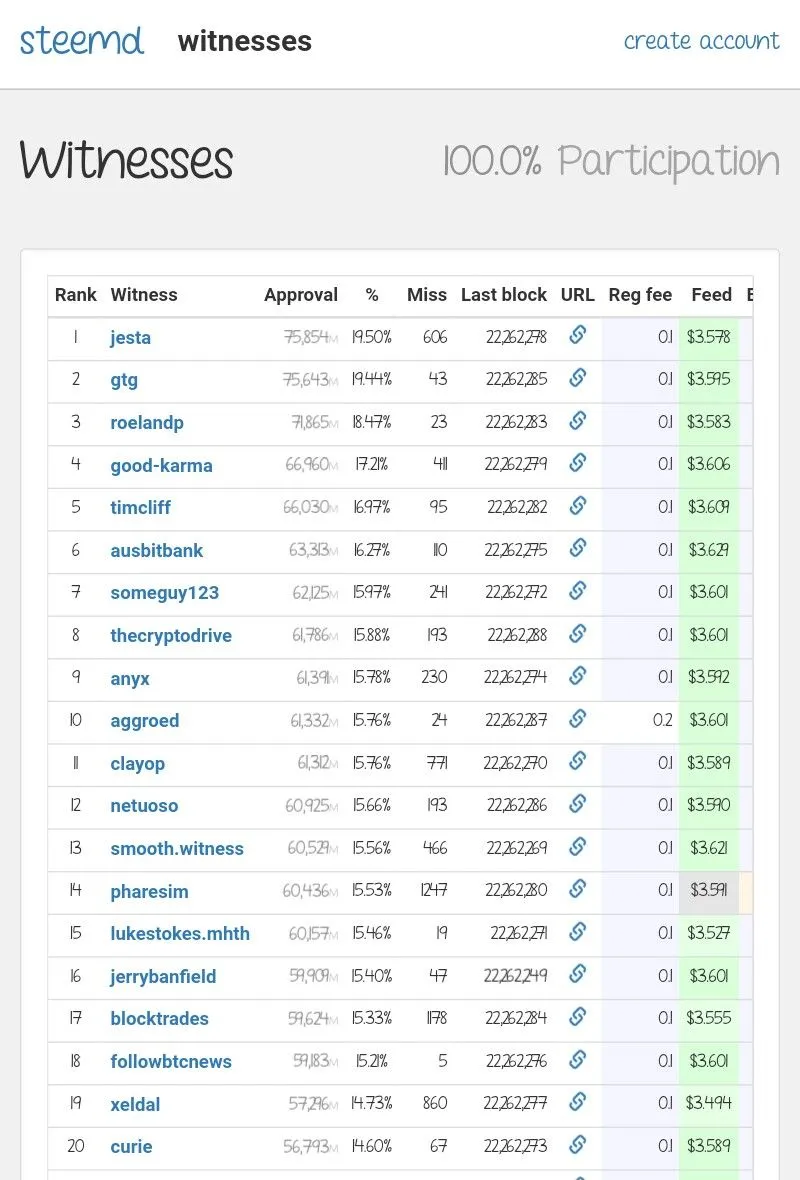This screenshot has width=800, height=1180.
Task: Select xeldal's feed price $3.494
Action: [x=708, y=1103]
